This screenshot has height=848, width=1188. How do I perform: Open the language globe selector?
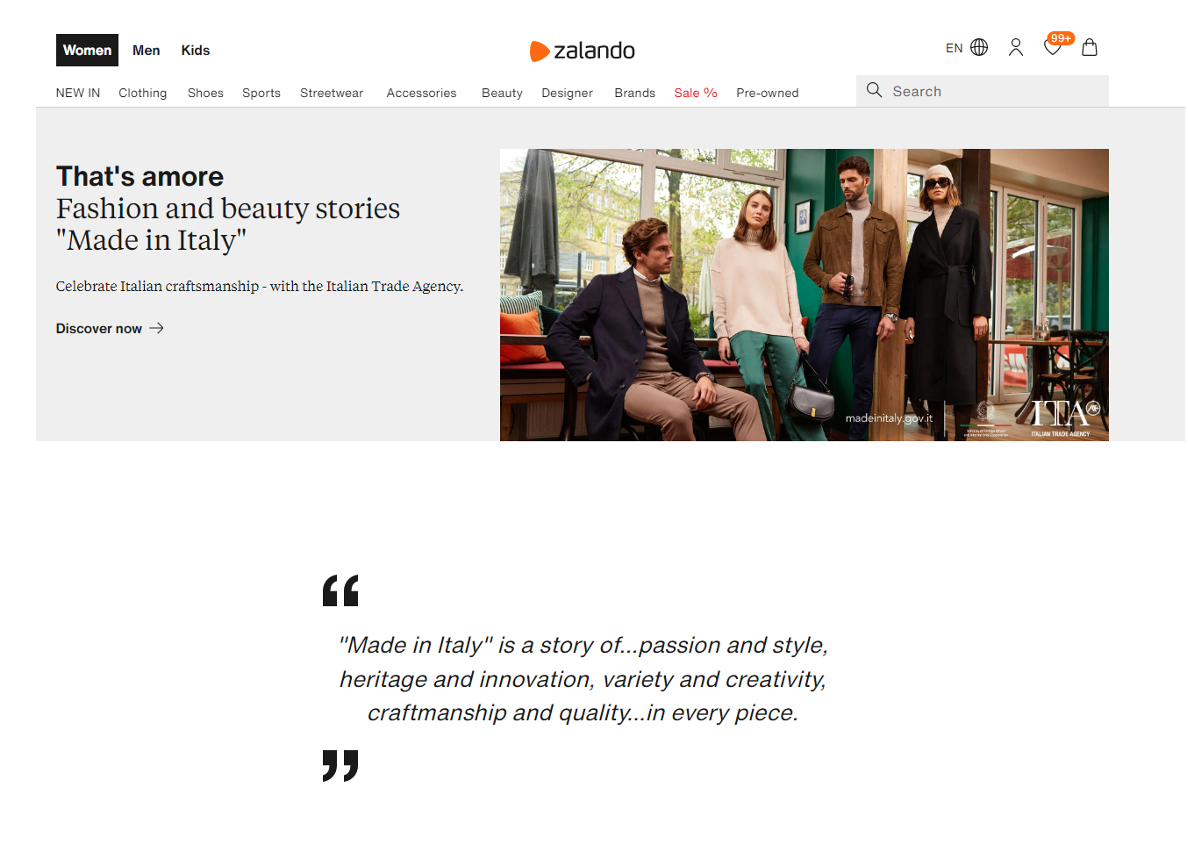coord(978,47)
